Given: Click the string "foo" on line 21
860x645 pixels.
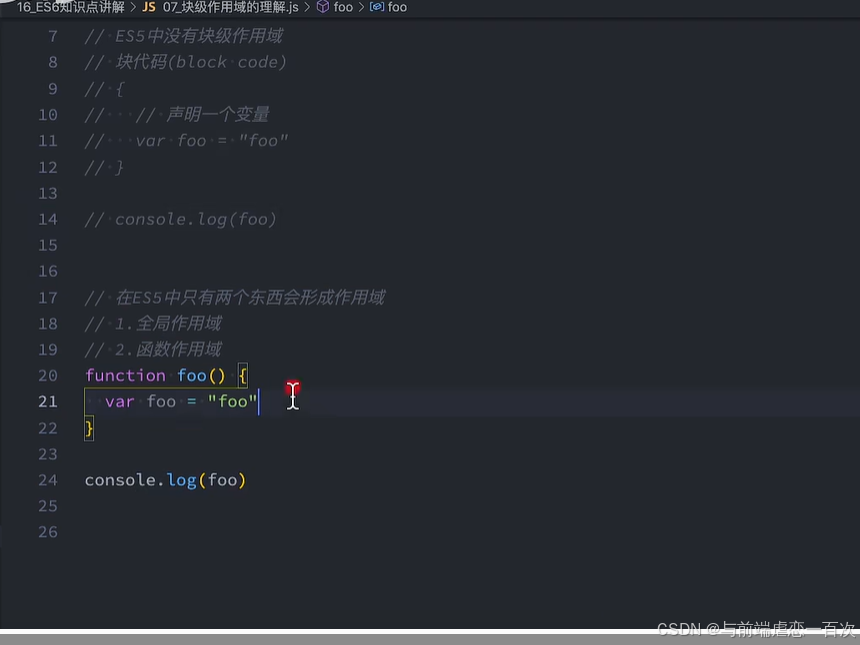Looking at the screenshot, I should click(233, 401).
